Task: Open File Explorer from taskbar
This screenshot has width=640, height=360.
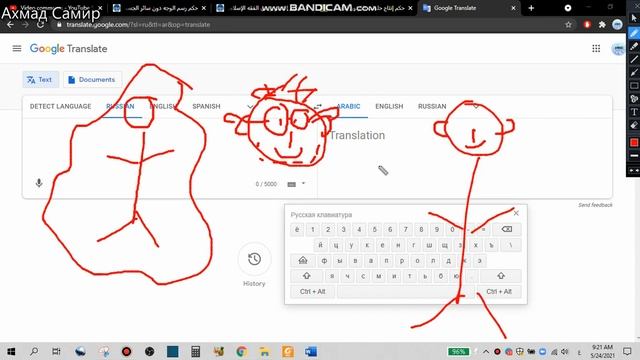Action: point(264,351)
